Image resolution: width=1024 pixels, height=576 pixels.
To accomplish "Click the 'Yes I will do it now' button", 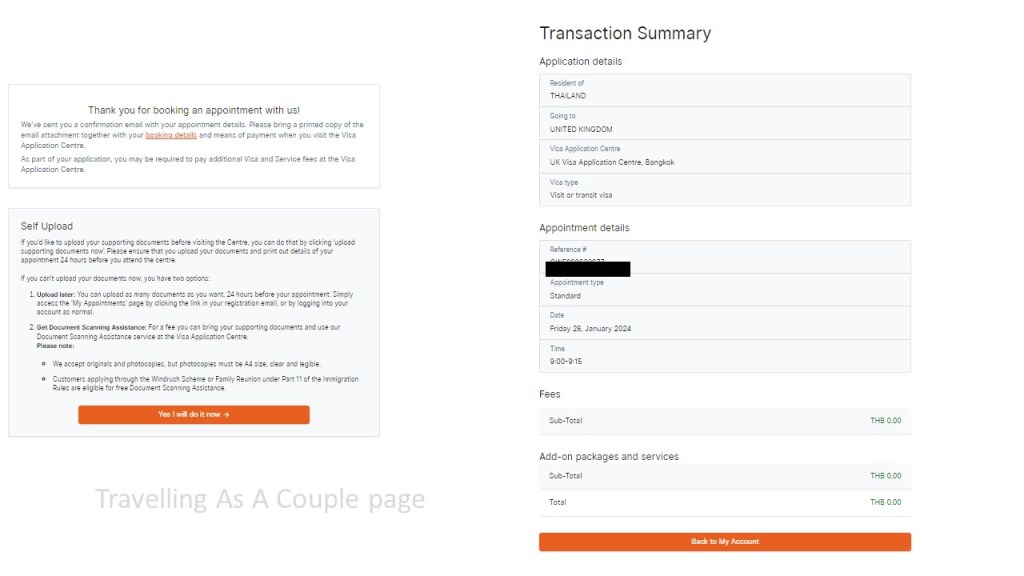I will pyautogui.click(x=194, y=414).
